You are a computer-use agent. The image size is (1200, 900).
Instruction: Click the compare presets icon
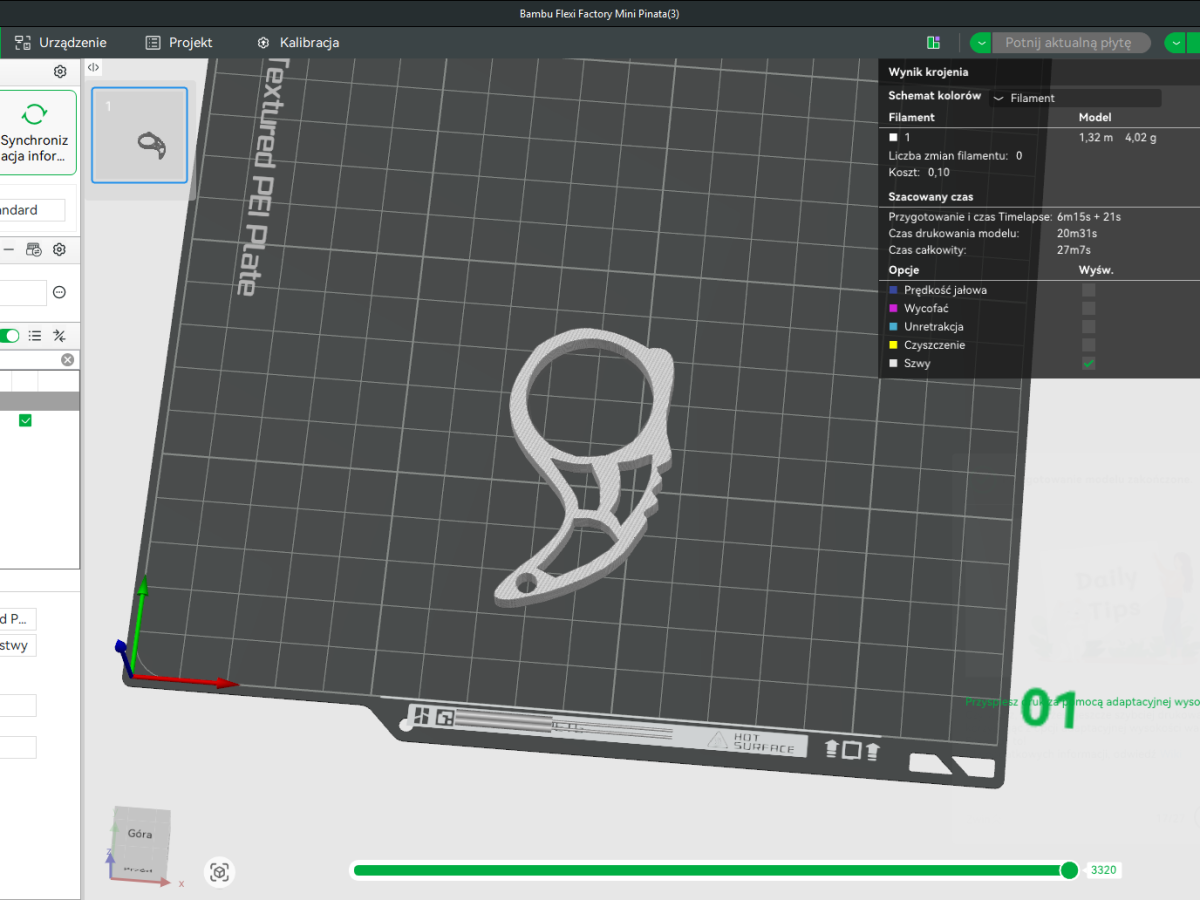(59, 336)
